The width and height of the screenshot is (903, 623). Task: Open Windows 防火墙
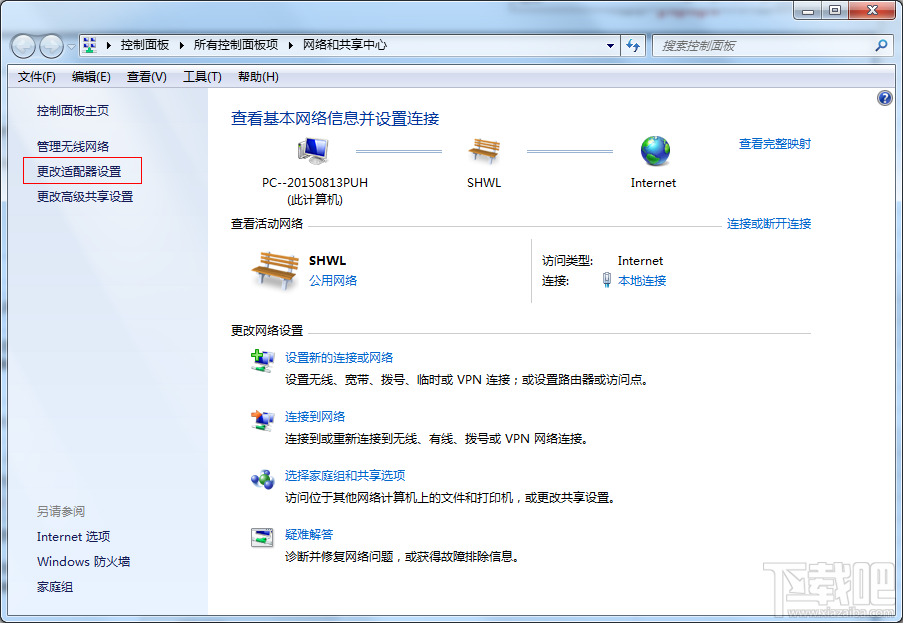click(x=84, y=561)
